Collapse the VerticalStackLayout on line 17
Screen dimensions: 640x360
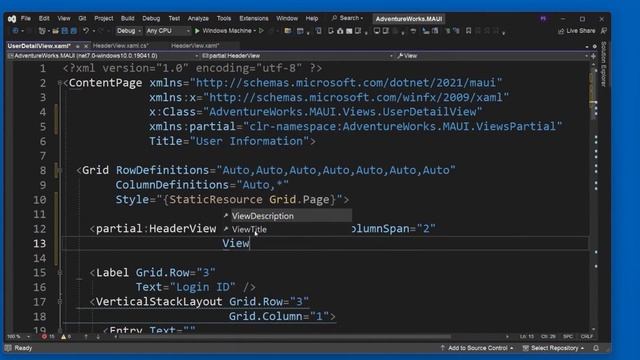coord(60,302)
